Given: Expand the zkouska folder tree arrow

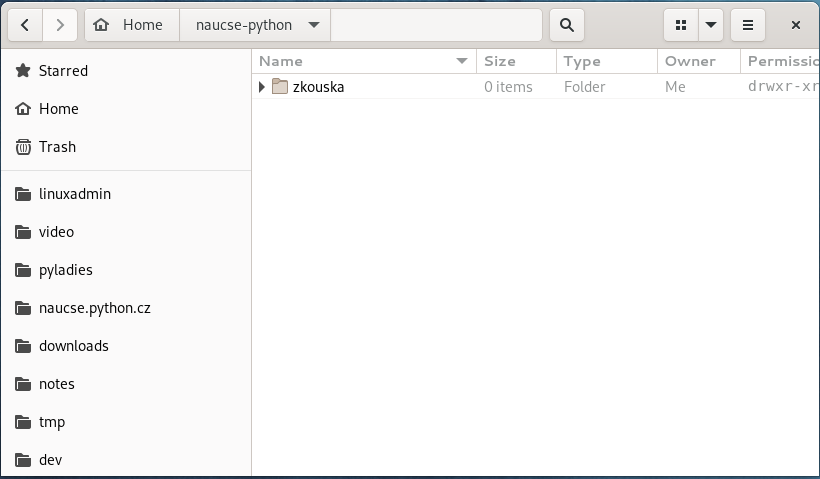Looking at the screenshot, I should [262, 87].
